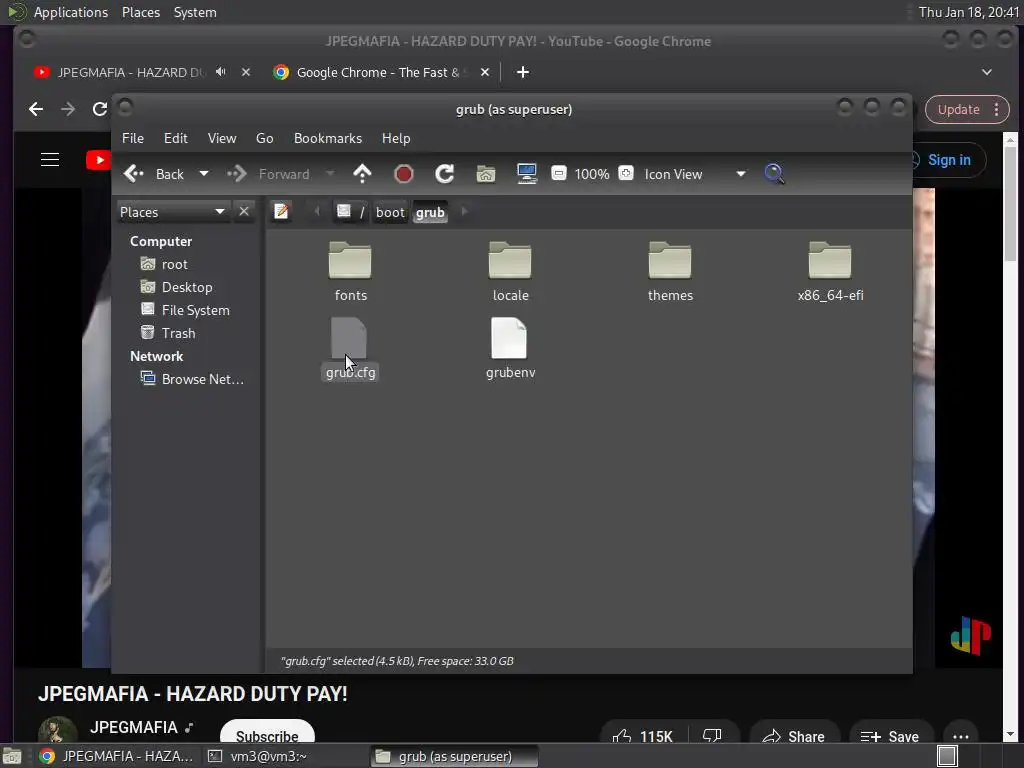The image size is (1024, 768).
Task: Open the Forward history dropdown arrow
Action: click(x=330, y=174)
